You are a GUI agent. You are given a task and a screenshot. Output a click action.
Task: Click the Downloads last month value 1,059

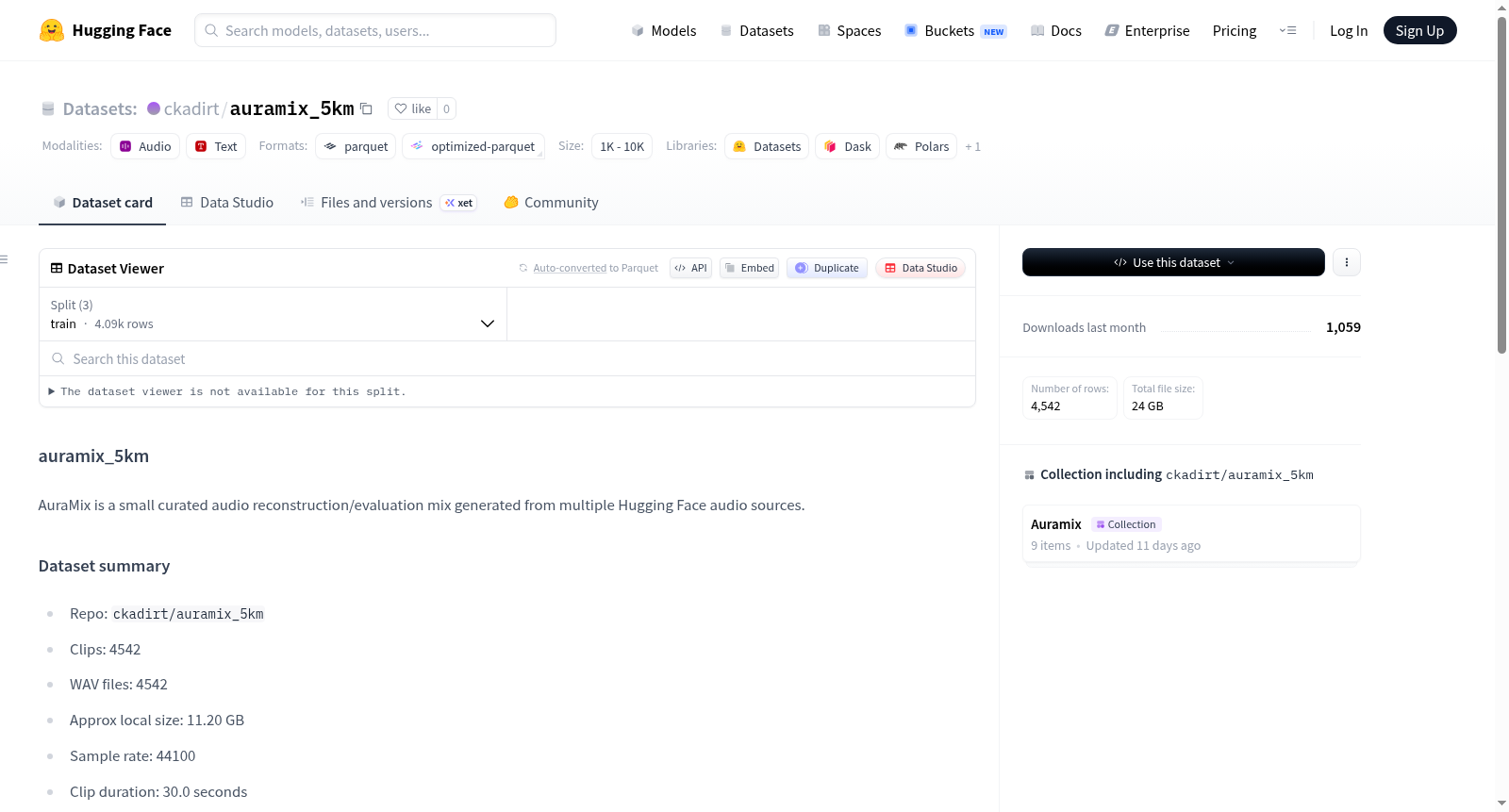1343,327
